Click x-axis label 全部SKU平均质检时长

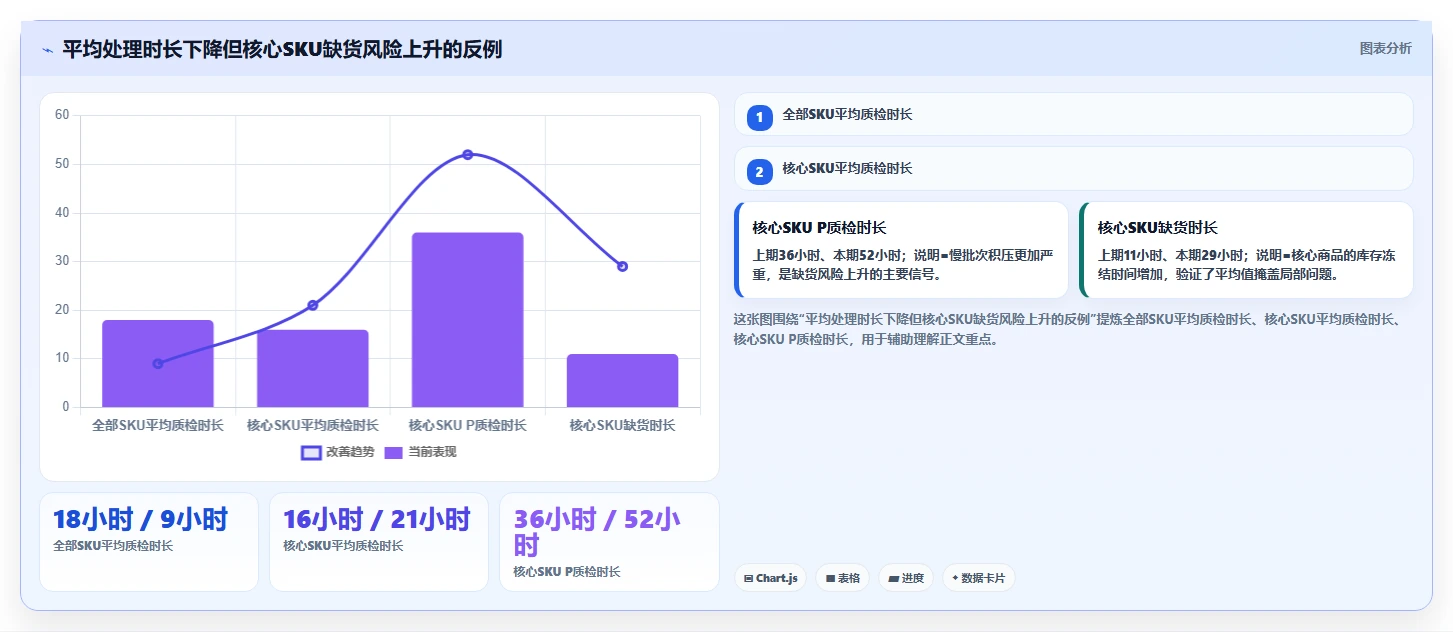point(158,425)
